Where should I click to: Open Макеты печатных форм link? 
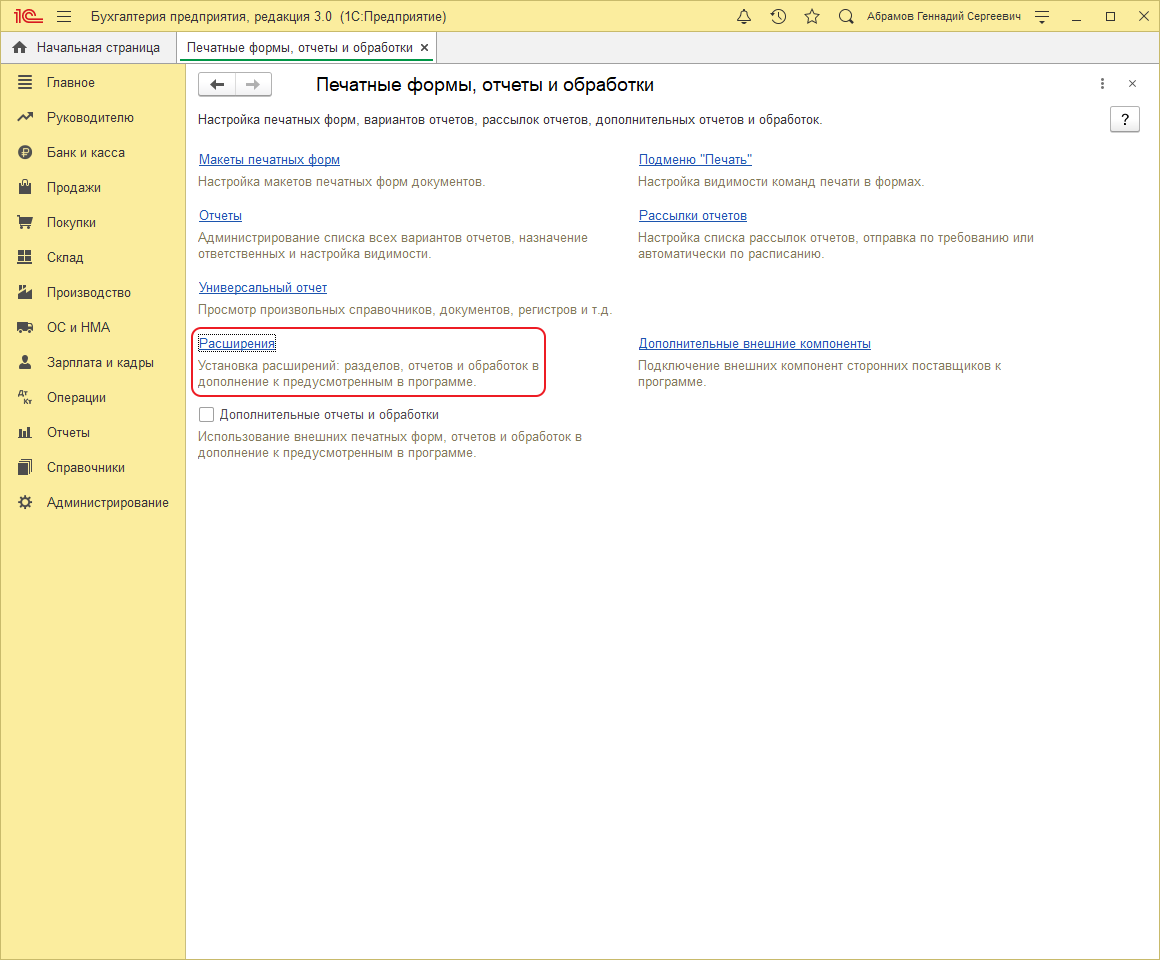click(269, 159)
